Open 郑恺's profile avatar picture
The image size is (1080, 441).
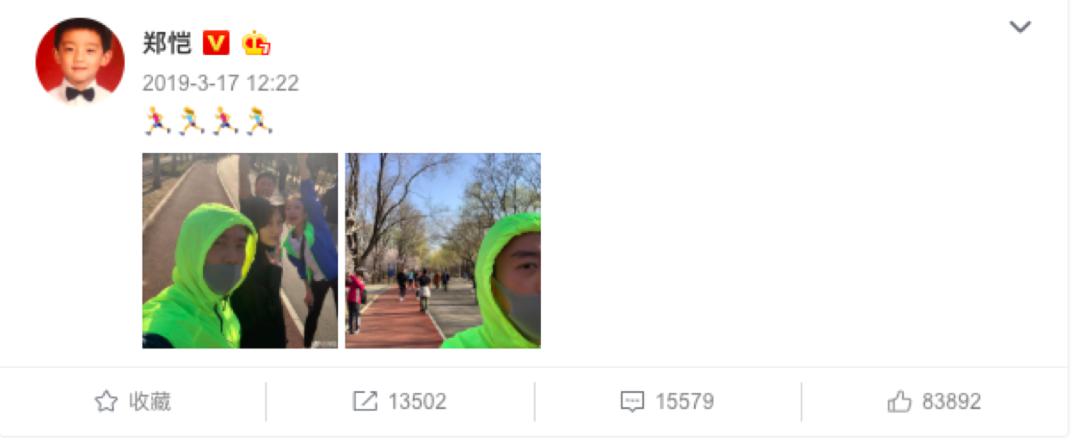[80, 61]
